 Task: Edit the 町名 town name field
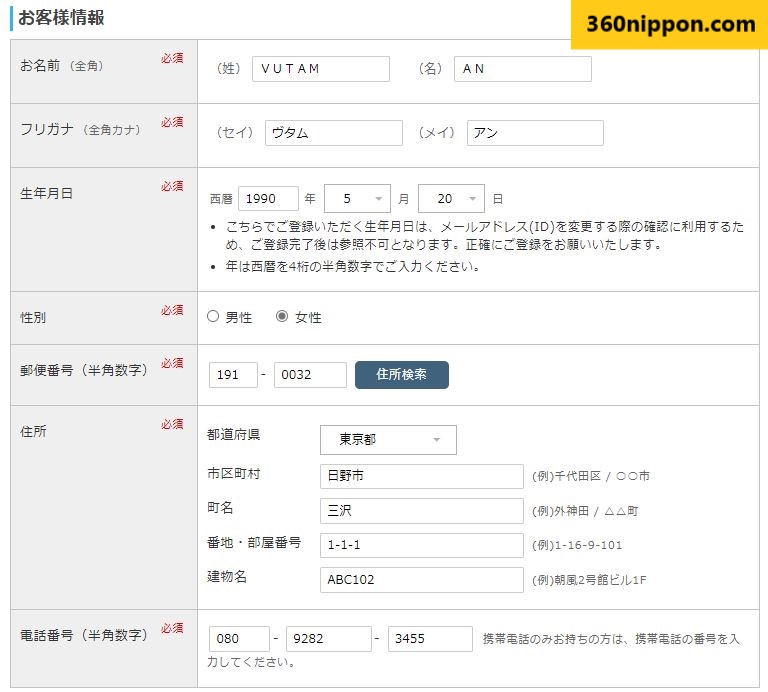coord(421,511)
